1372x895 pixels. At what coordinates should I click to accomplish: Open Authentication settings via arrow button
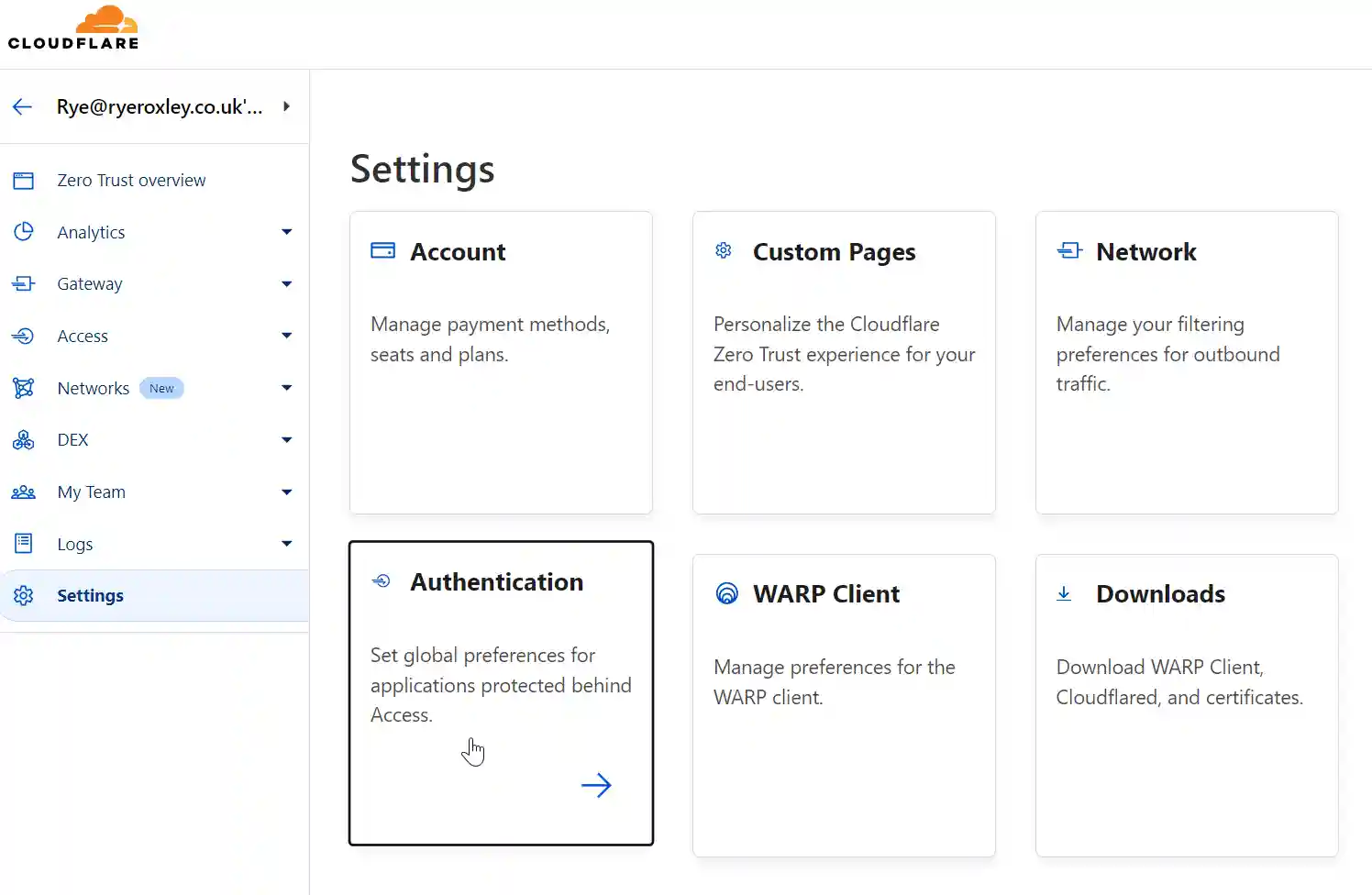pos(596,785)
